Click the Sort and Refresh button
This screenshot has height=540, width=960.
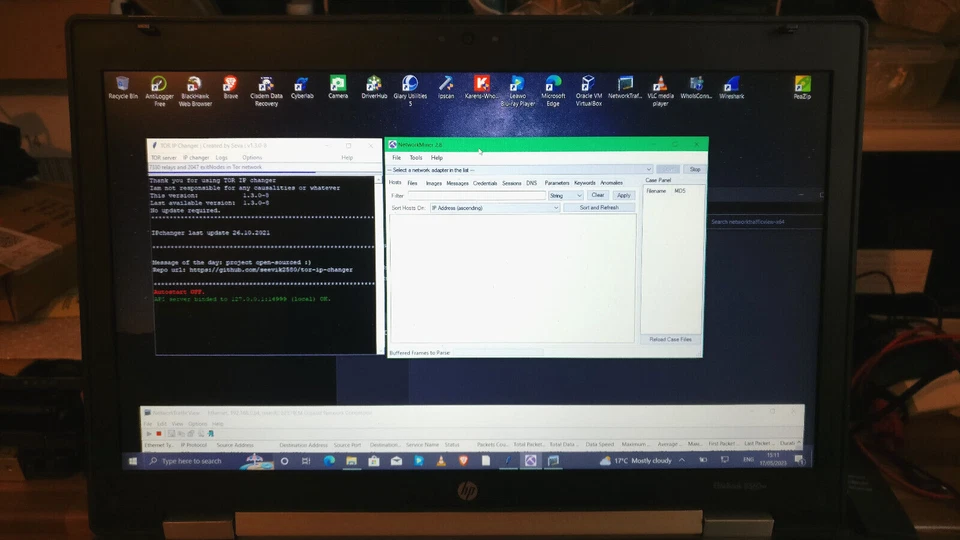click(x=599, y=208)
